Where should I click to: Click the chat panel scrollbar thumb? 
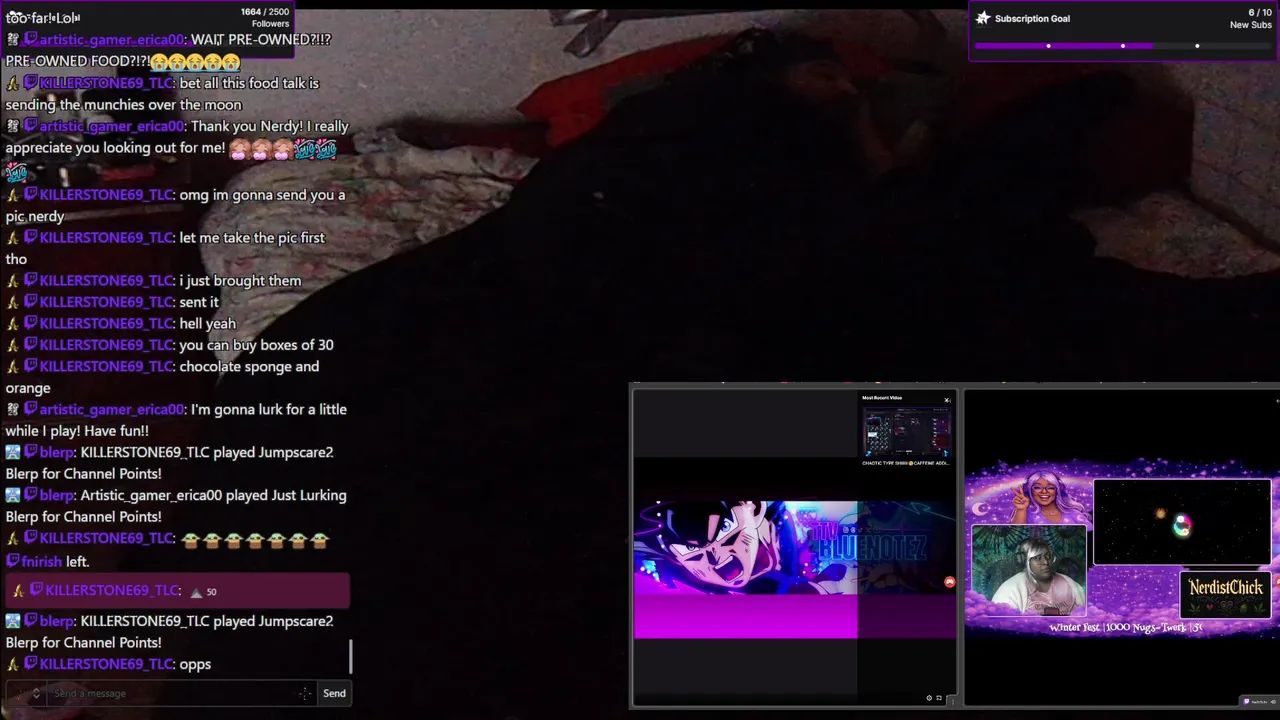pos(351,656)
